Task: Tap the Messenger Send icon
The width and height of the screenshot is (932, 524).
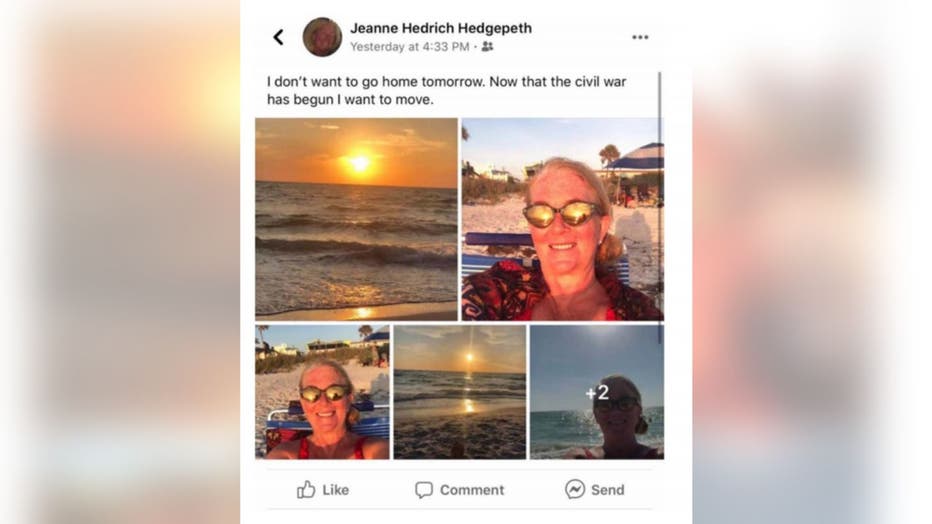Action: pos(575,489)
